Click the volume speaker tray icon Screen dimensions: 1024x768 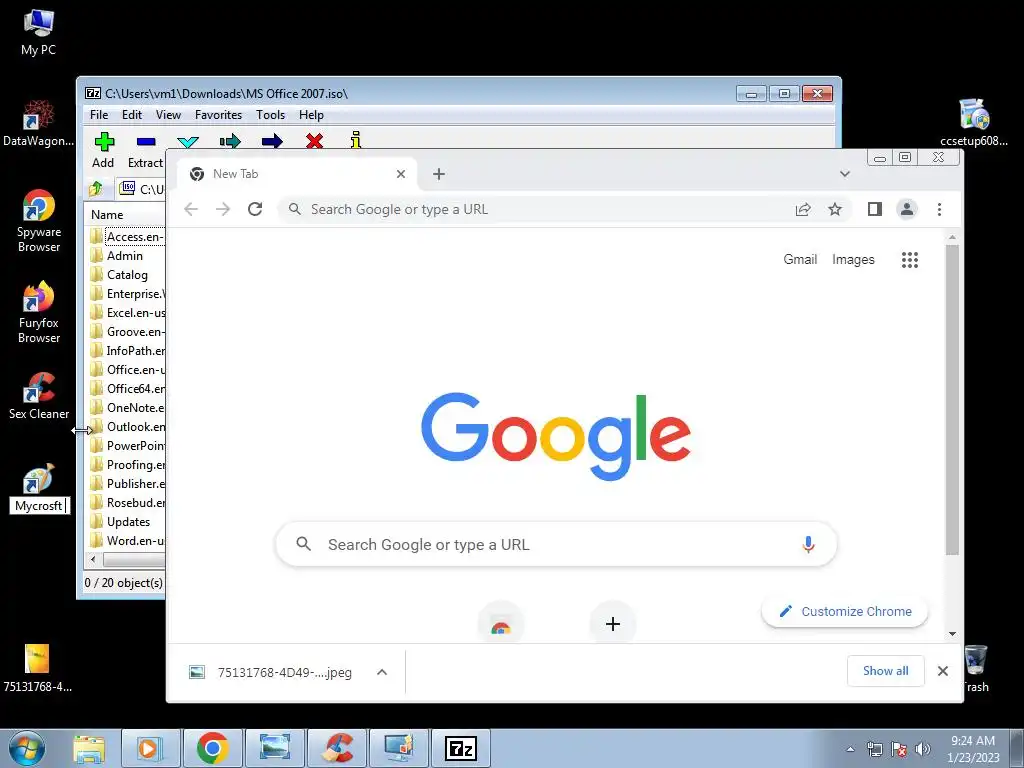[922, 749]
